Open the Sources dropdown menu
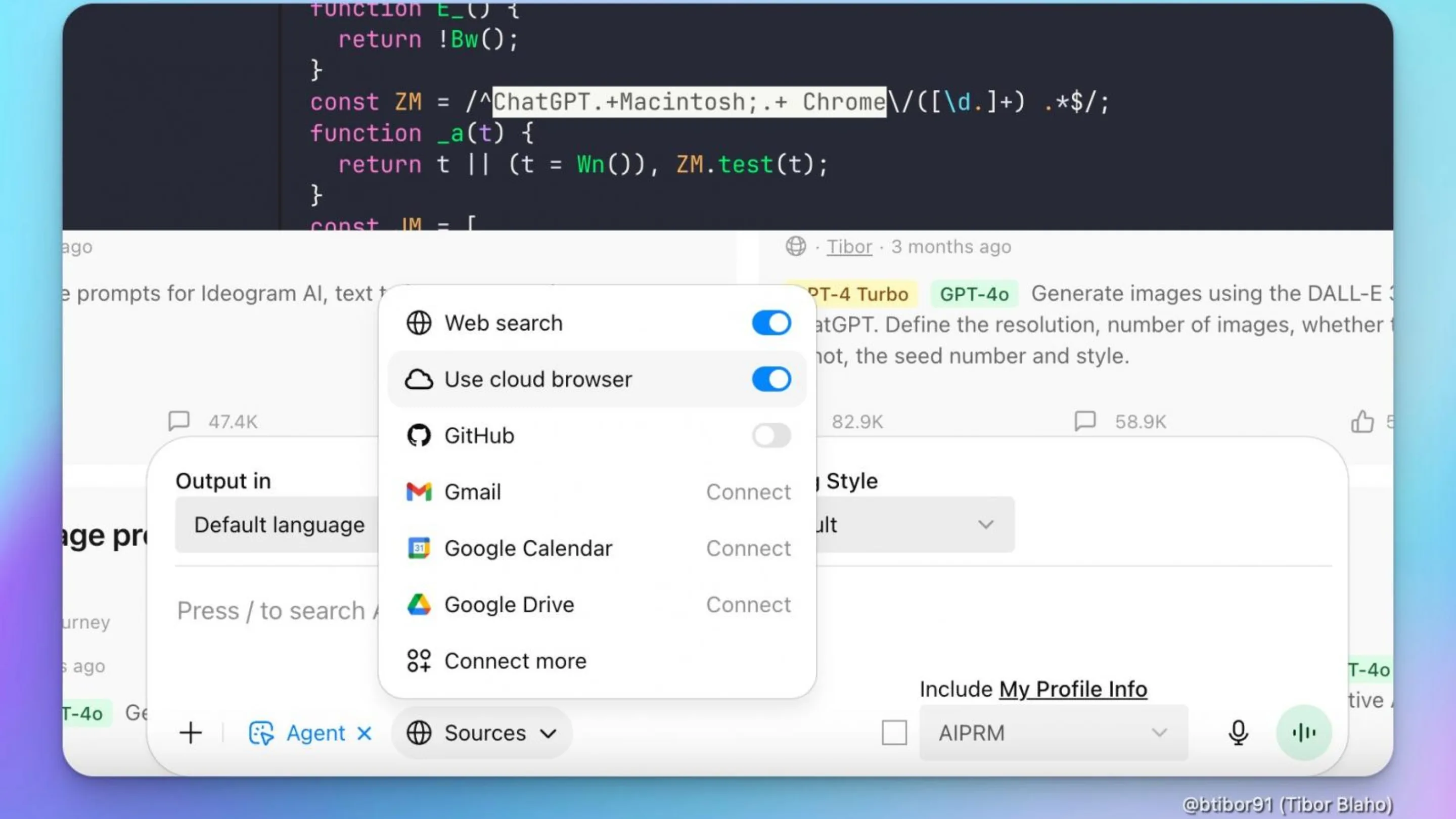The width and height of the screenshot is (1456, 819). coord(482,733)
